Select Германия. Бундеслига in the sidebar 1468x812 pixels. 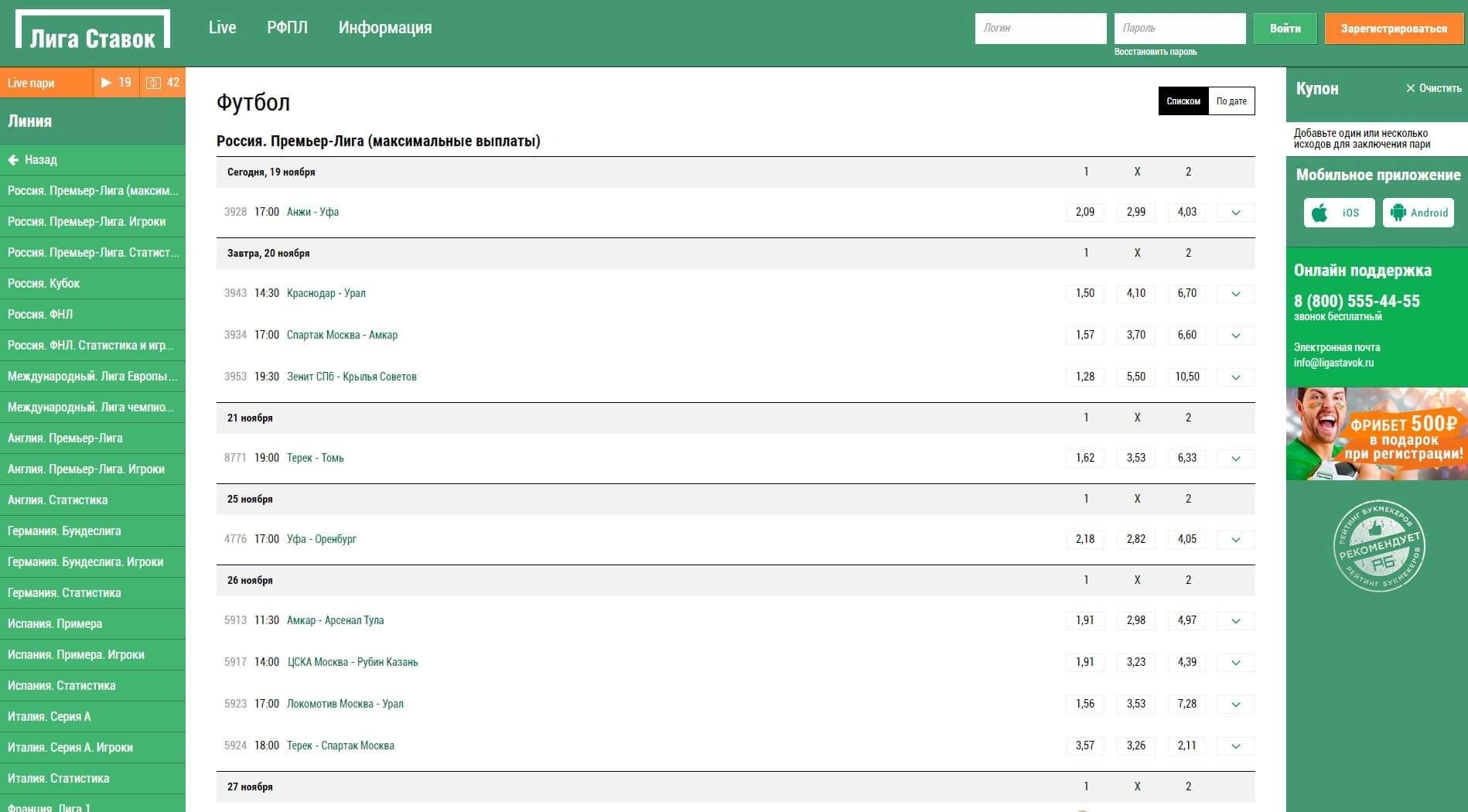(x=93, y=531)
